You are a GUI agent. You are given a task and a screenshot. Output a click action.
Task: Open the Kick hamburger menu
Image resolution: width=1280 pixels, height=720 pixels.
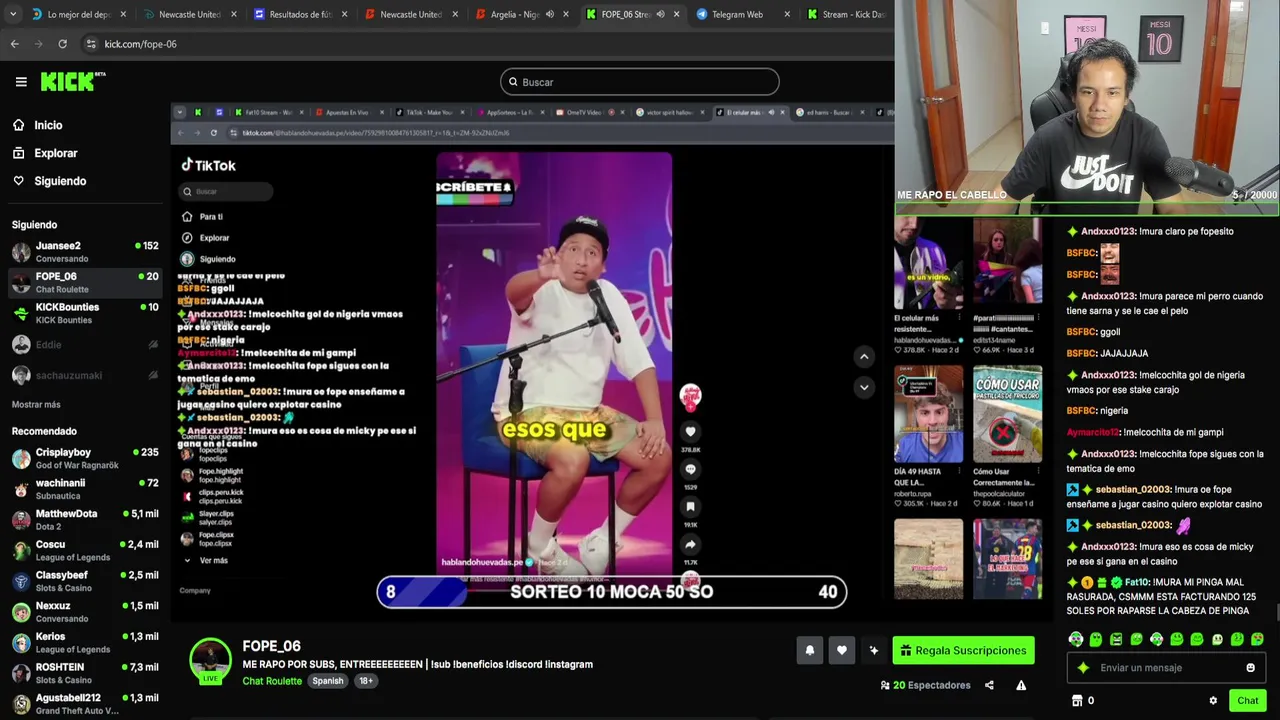21,82
